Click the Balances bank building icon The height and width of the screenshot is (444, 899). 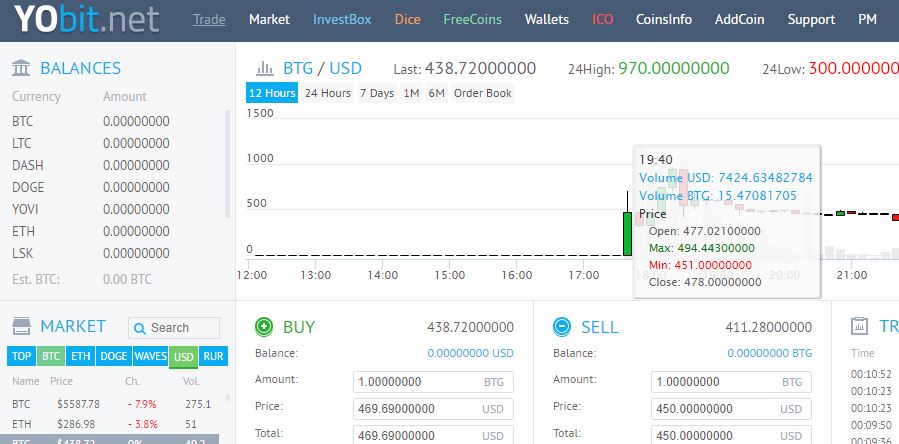pos(21,68)
